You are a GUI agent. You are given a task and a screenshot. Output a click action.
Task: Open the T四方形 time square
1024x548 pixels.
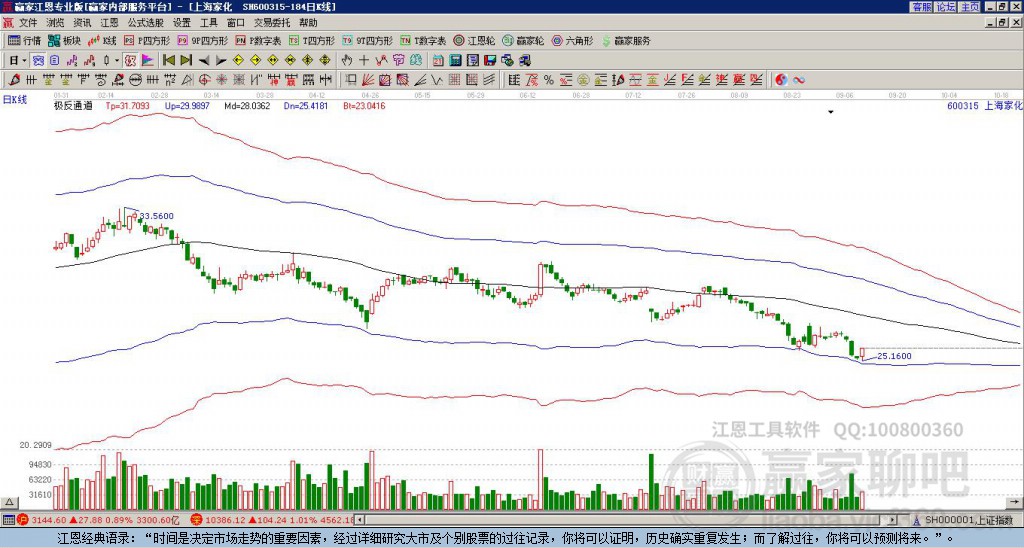312,40
